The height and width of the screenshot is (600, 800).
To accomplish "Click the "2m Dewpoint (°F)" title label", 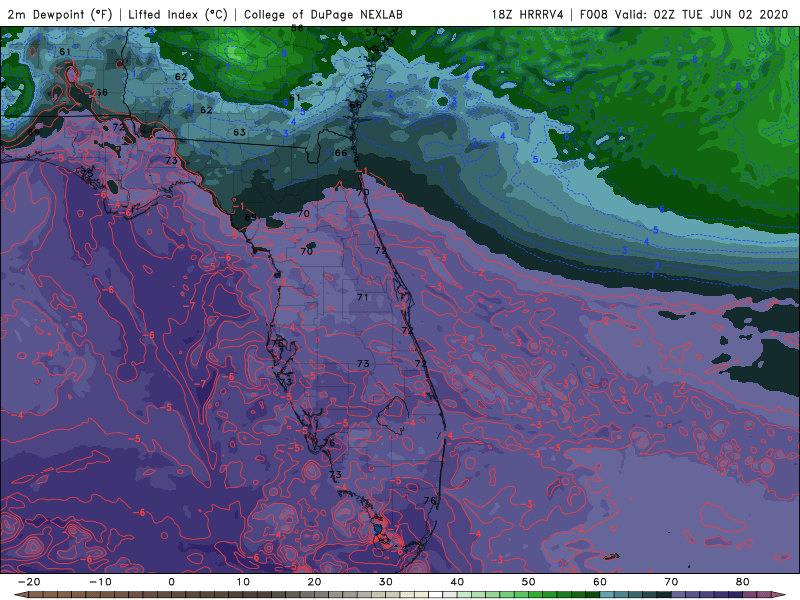I will click(60, 14).
